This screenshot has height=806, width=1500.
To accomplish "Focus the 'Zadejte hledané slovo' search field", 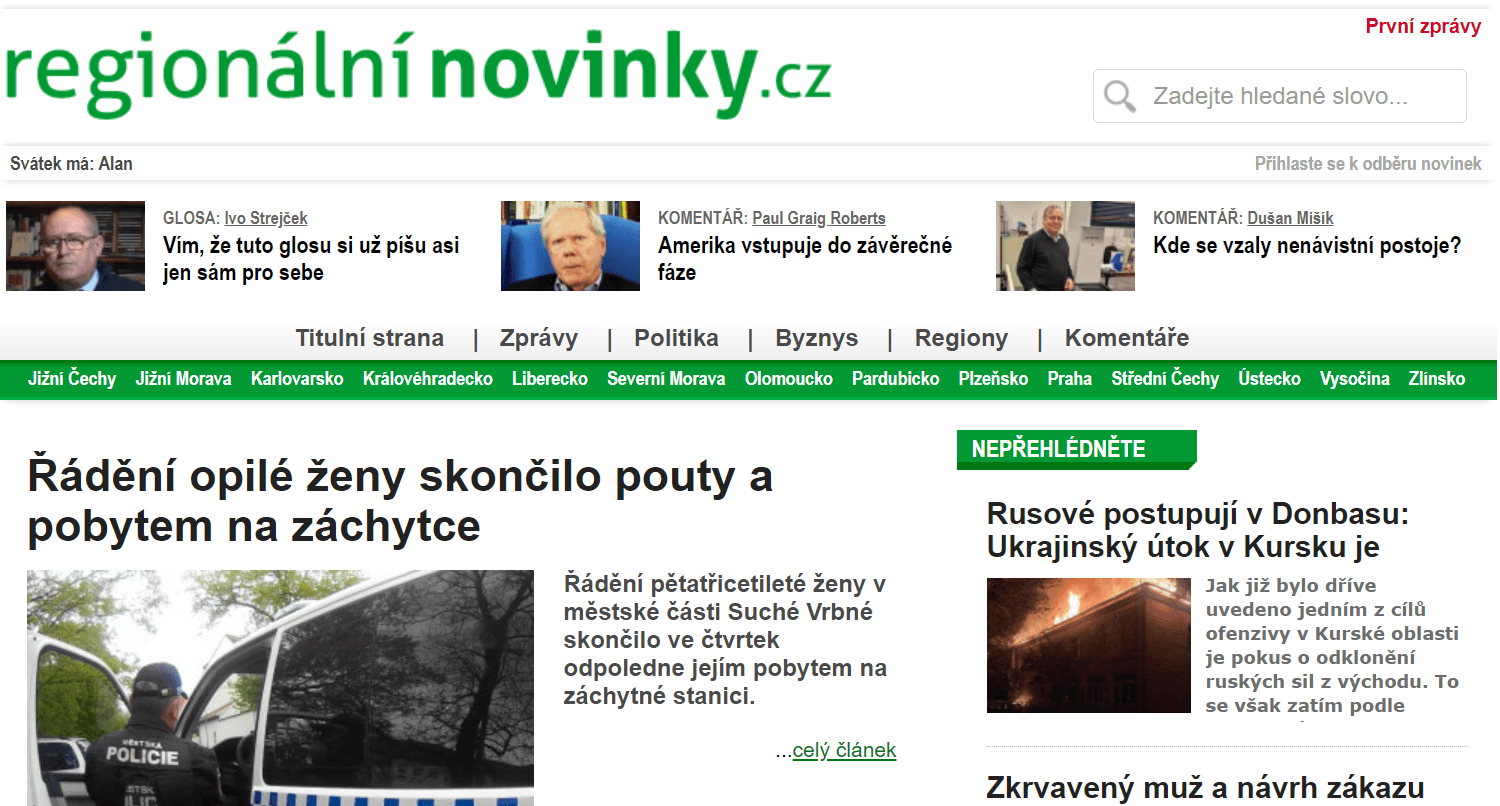I will (x=1280, y=96).
